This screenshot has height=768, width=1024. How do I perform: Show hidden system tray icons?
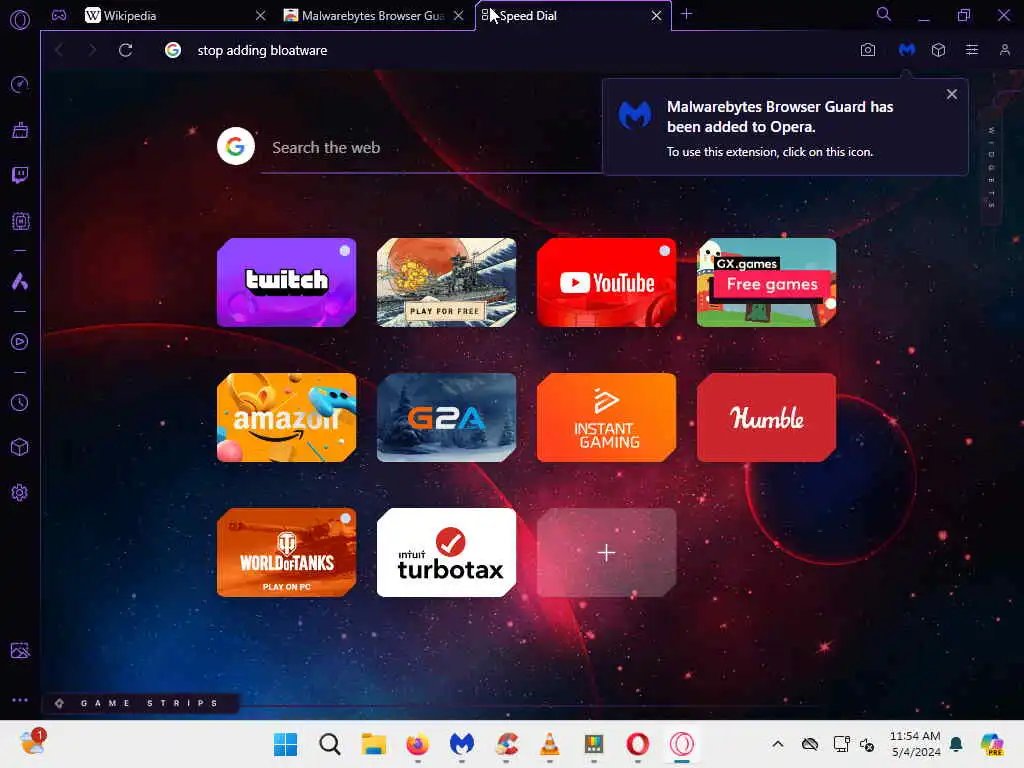777,744
